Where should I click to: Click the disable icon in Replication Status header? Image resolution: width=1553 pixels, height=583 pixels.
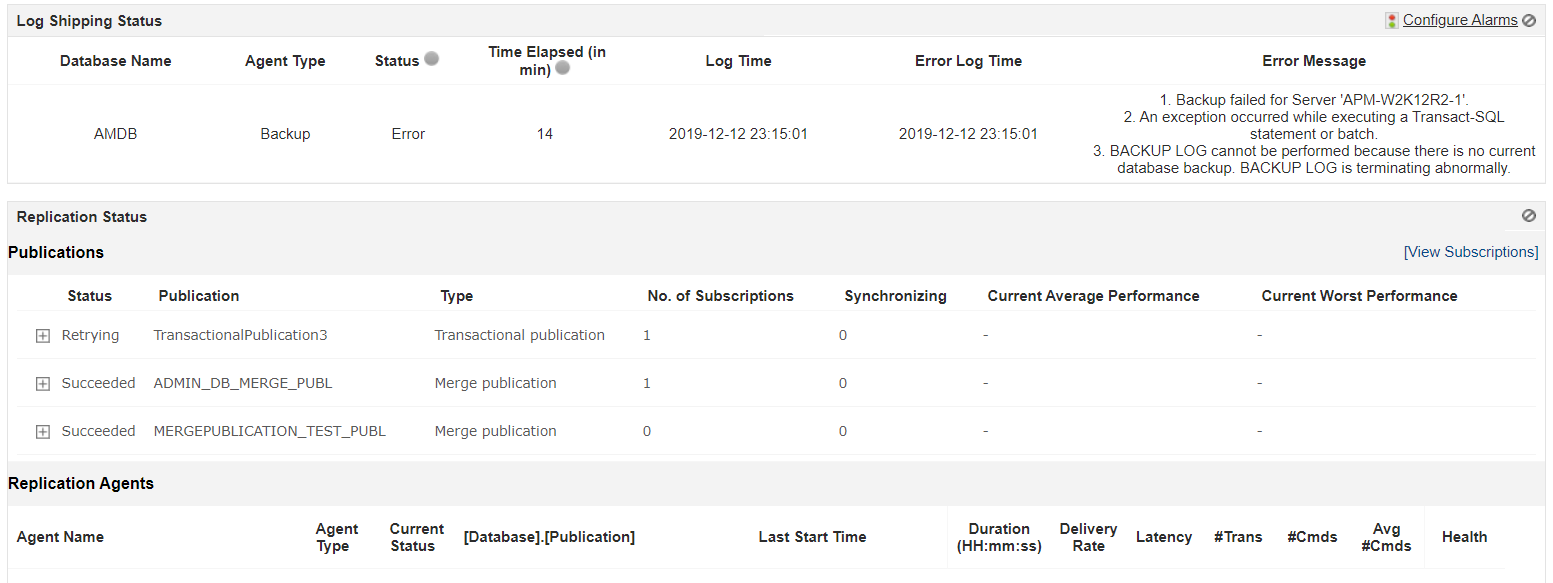click(1529, 215)
